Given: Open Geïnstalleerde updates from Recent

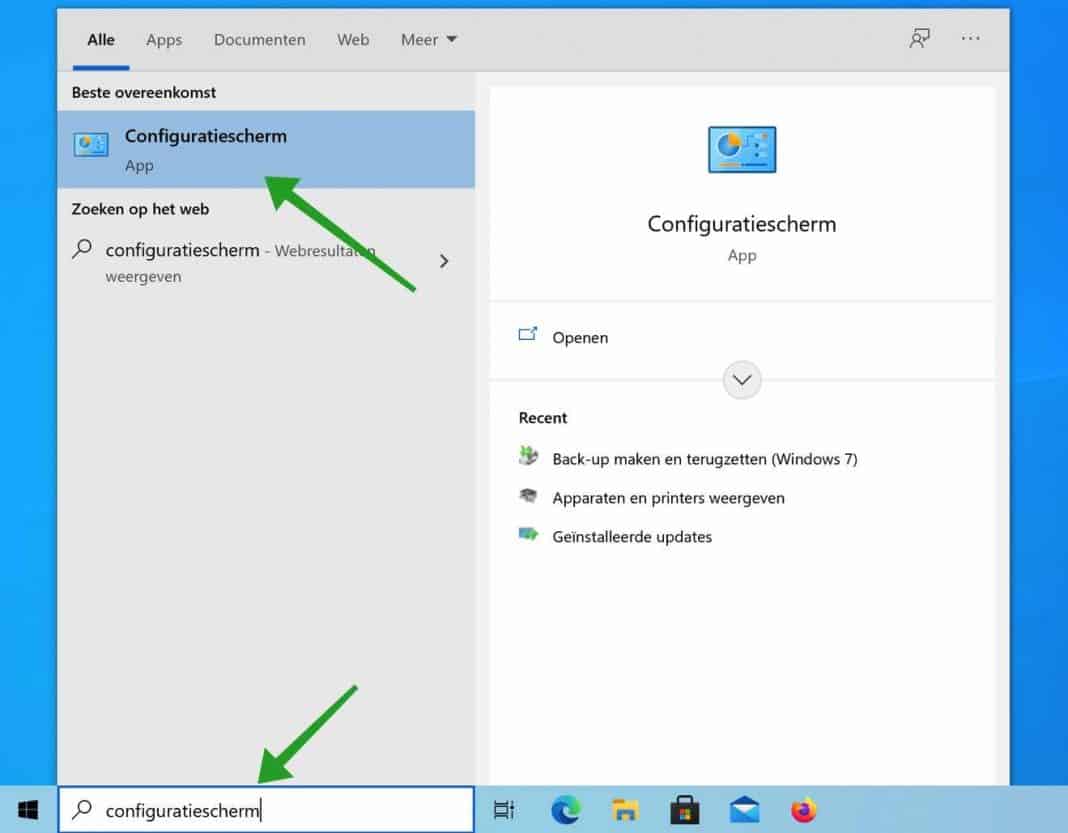Looking at the screenshot, I should (x=631, y=536).
